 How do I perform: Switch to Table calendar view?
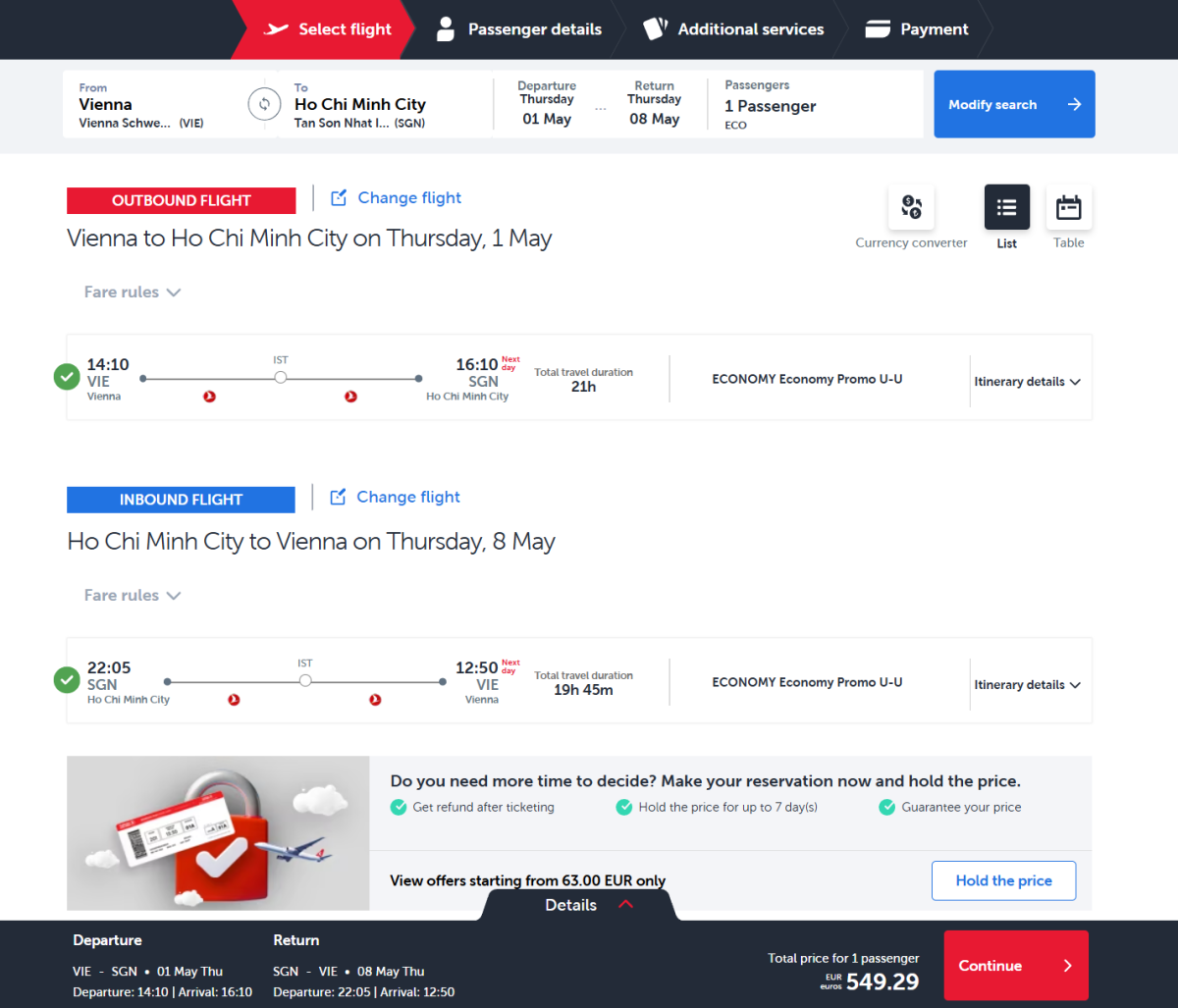(1068, 208)
